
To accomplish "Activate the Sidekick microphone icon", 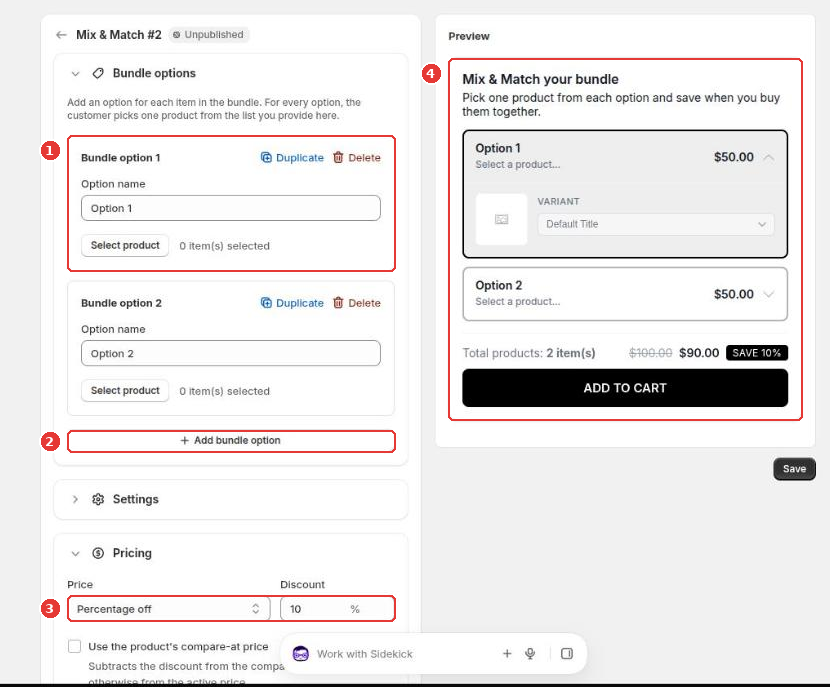I will click(530, 654).
